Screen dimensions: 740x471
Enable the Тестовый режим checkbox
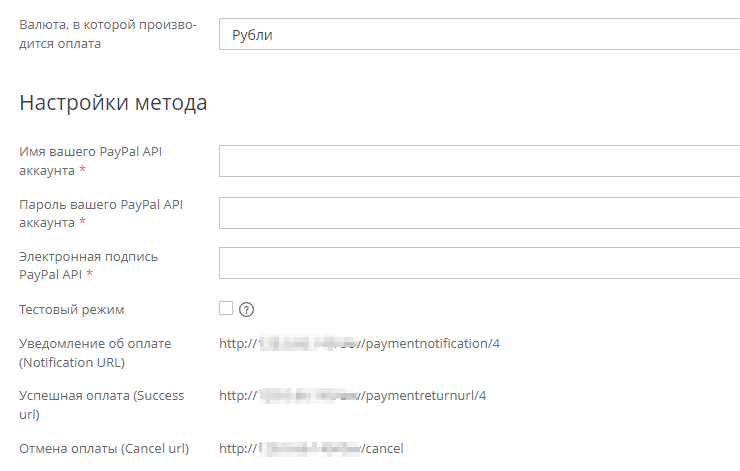(226, 308)
